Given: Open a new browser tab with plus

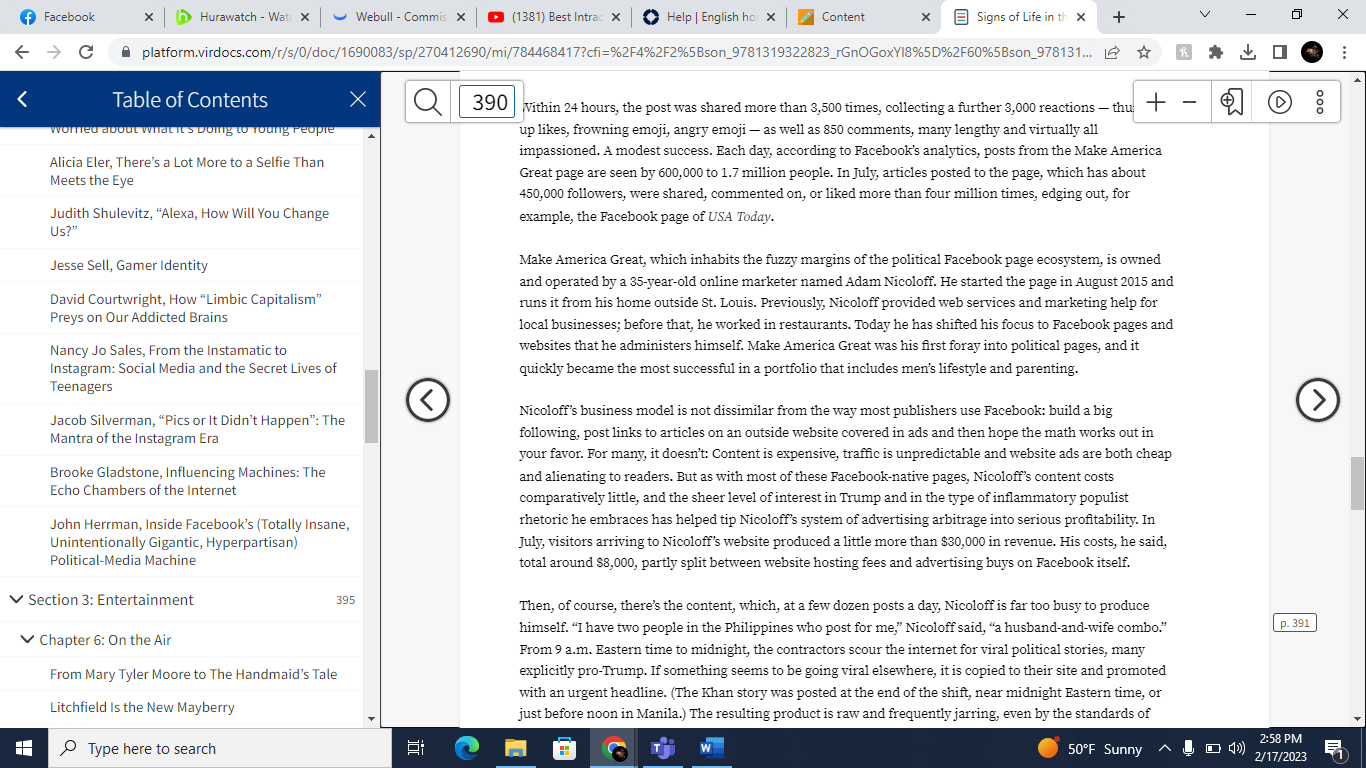Looking at the screenshot, I should (1118, 17).
